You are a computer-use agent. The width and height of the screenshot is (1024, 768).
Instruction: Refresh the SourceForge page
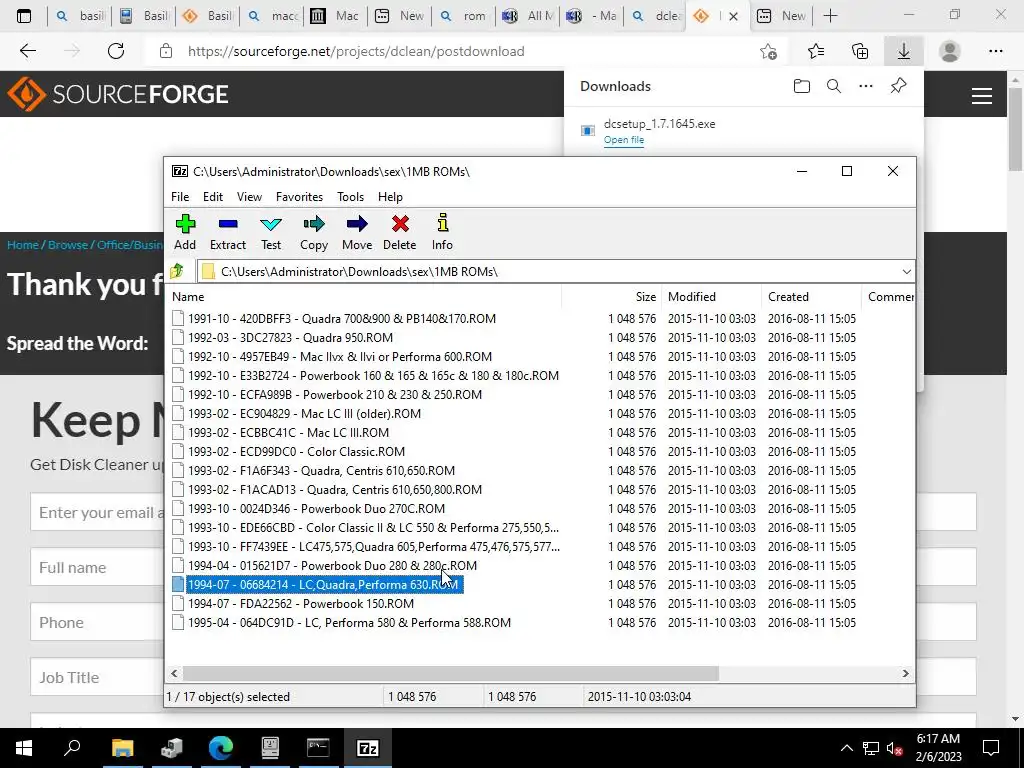[x=116, y=51]
